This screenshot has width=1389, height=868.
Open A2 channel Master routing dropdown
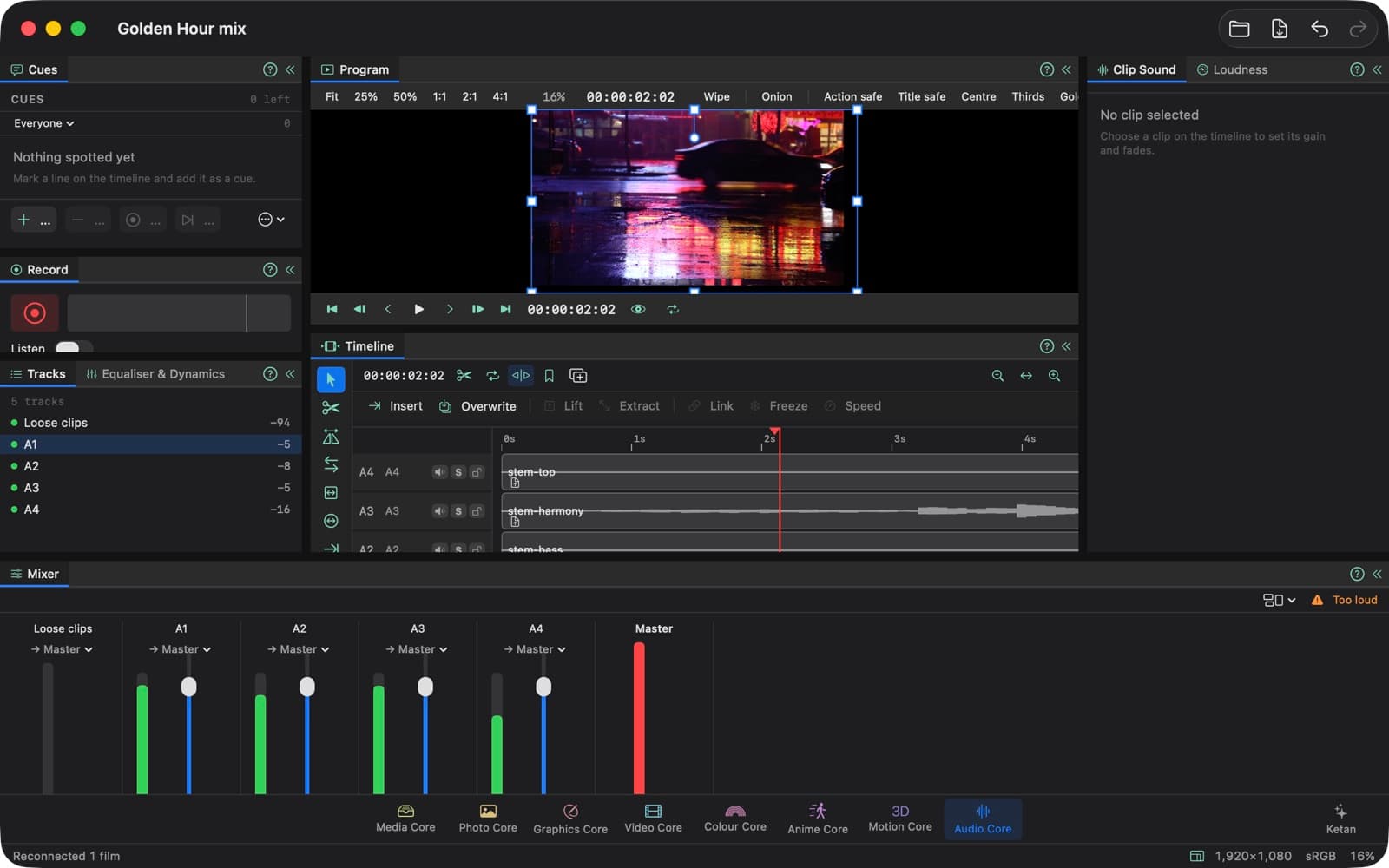tap(299, 649)
